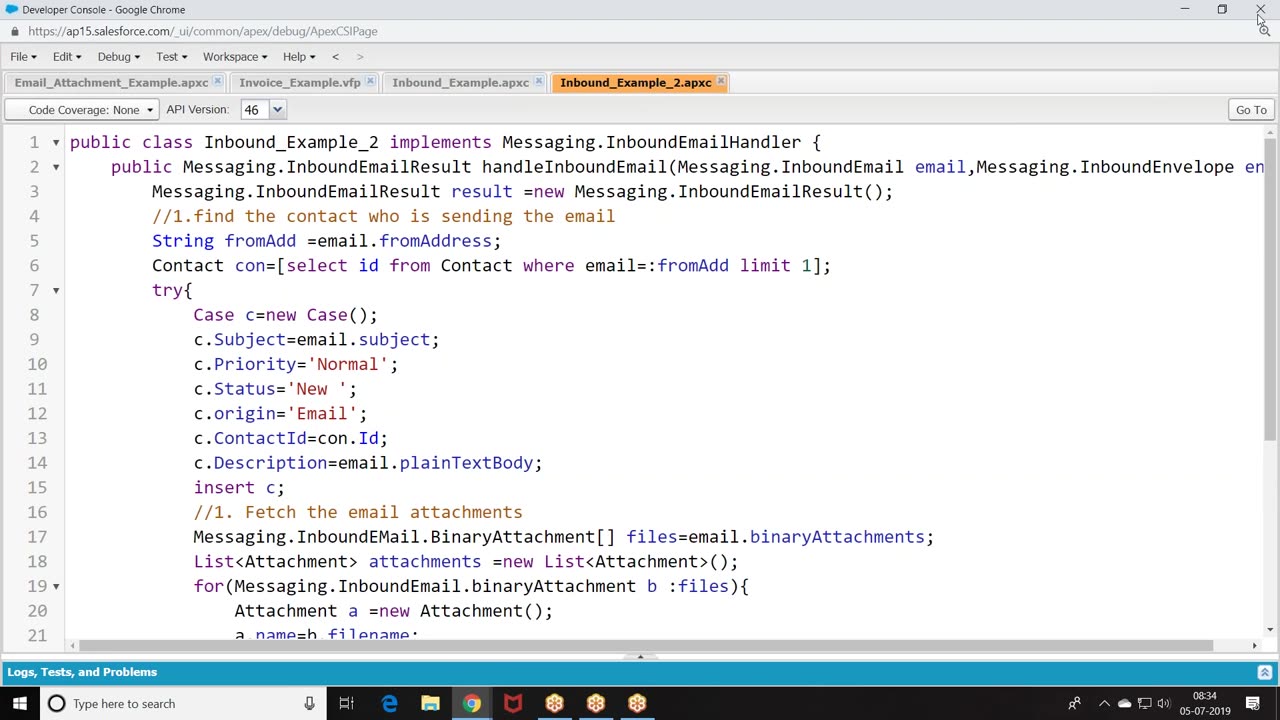The height and width of the screenshot is (720, 1280).
Task: Select the Inbound_Example_2.apxc tab
Action: click(635, 83)
